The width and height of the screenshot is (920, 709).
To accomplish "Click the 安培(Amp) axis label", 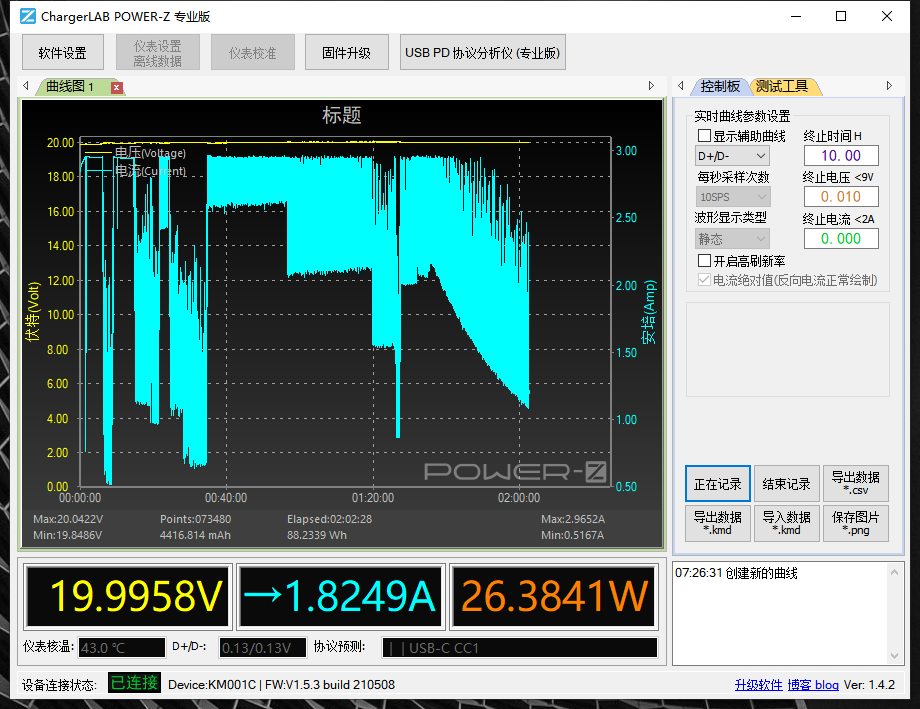I will [x=648, y=312].
